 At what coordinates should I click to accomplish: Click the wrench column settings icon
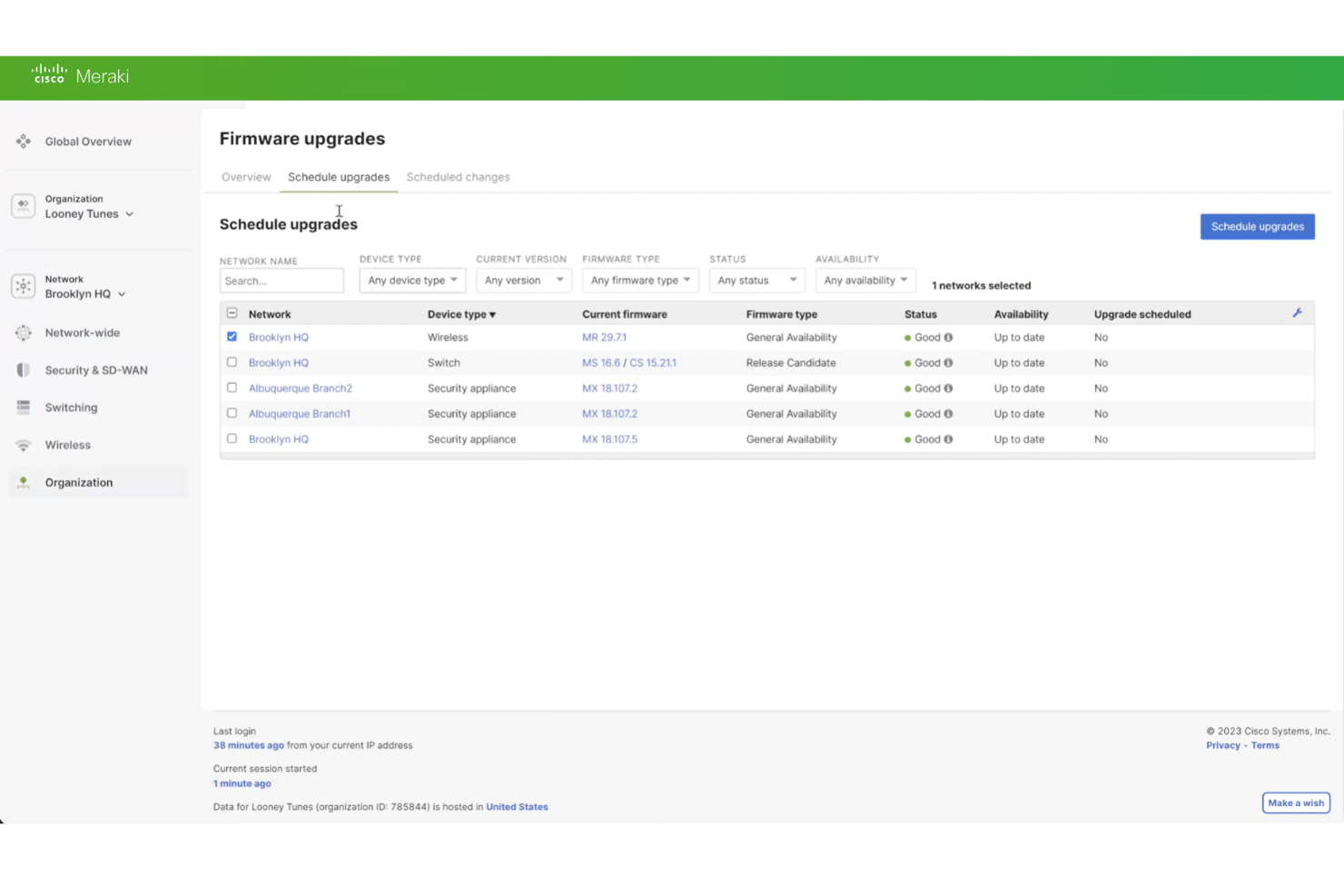click(1298, 313)
